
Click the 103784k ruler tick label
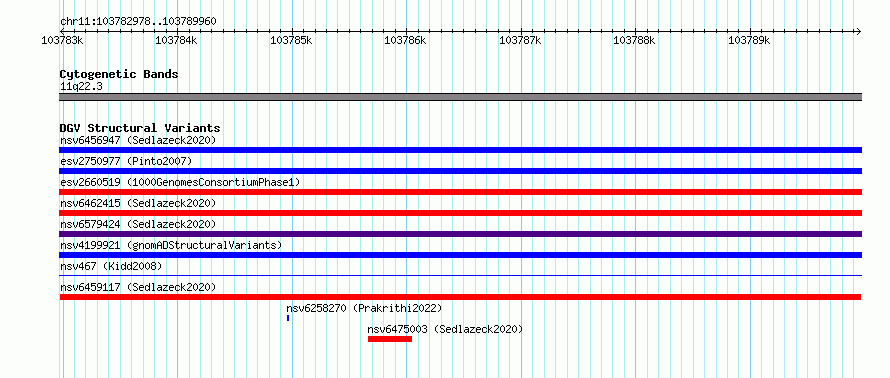[177, 40]
